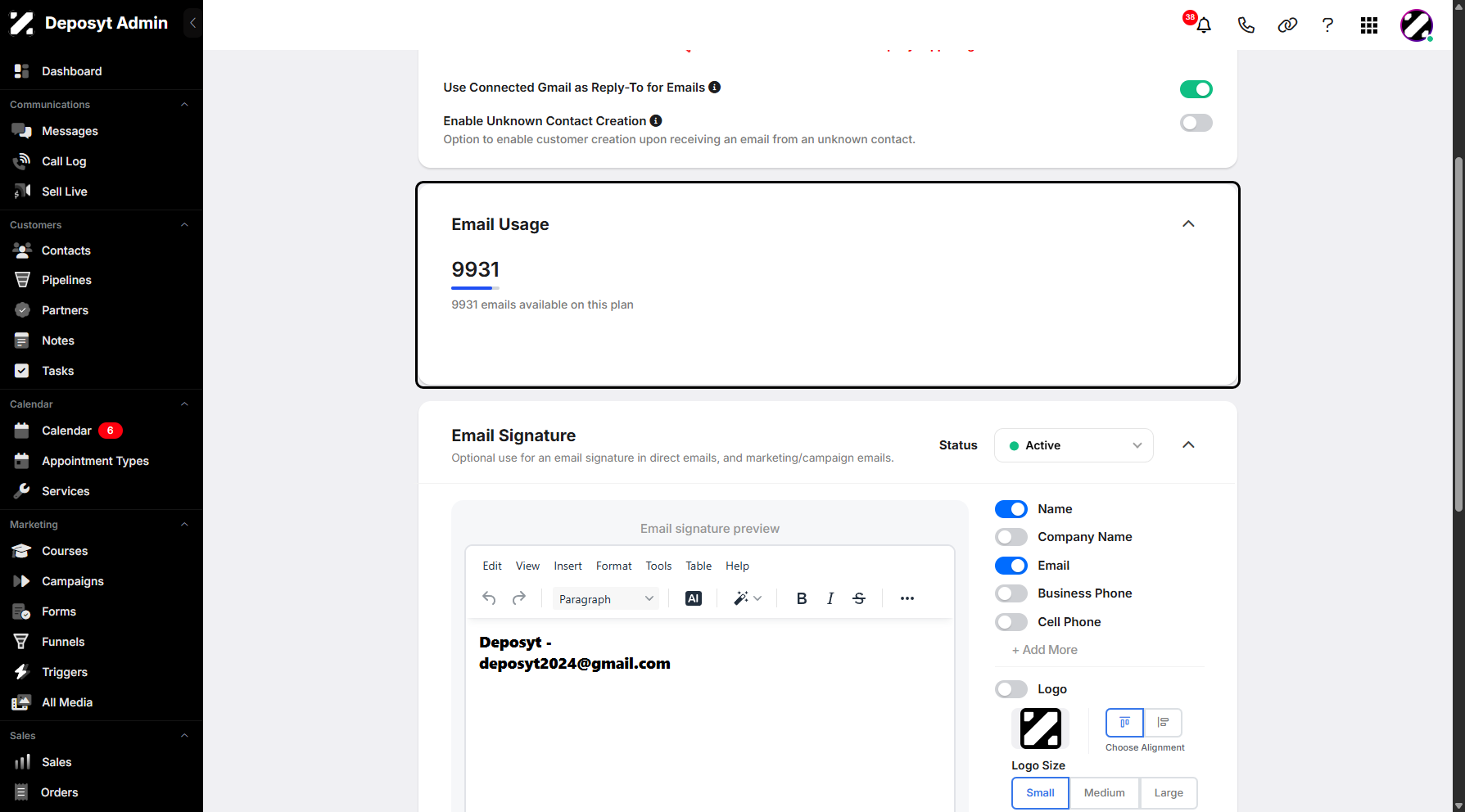Open the editor Tools menu
Viewport: 1465px width, 812px height.
658,566
